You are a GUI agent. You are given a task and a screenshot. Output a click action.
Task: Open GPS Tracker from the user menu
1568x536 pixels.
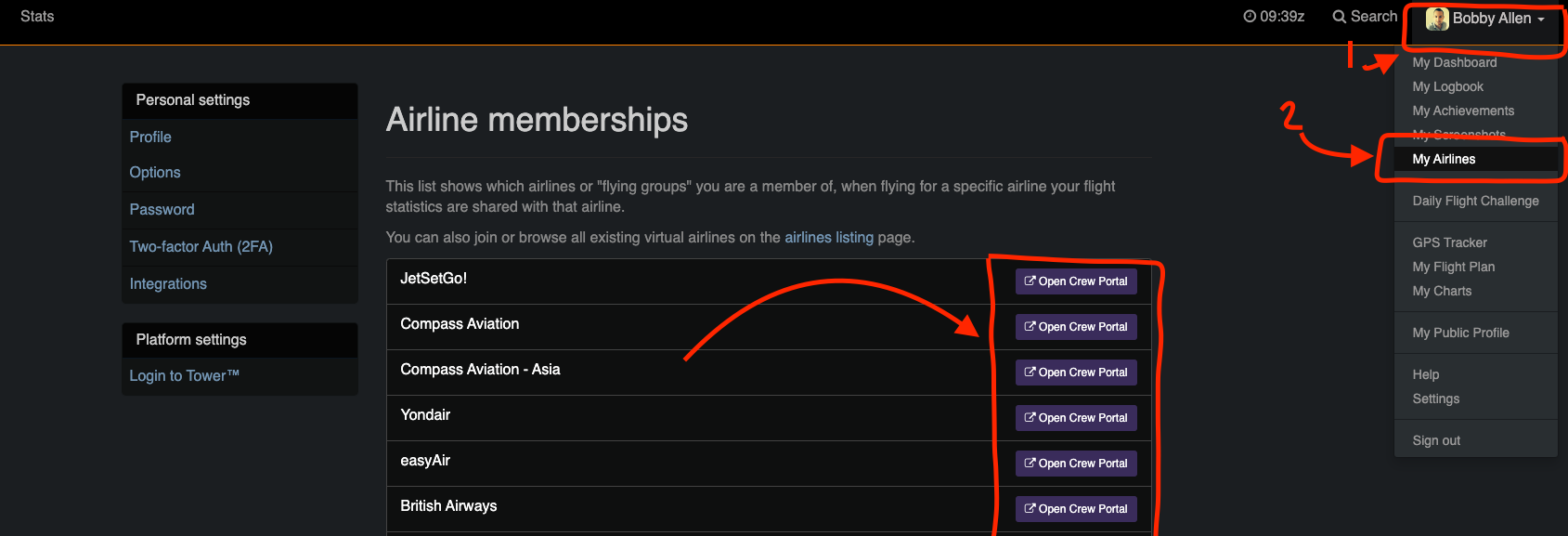[1449, 242]
